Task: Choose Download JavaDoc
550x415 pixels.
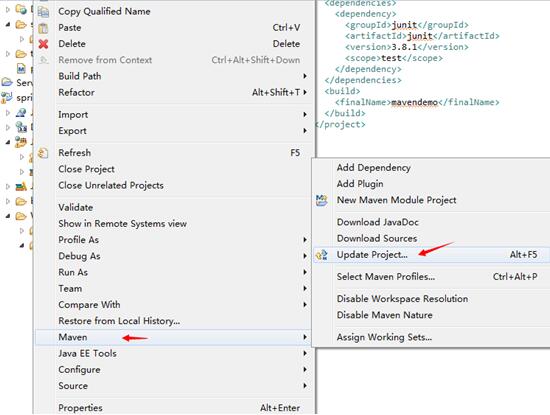Action: [x=431, y=222]
